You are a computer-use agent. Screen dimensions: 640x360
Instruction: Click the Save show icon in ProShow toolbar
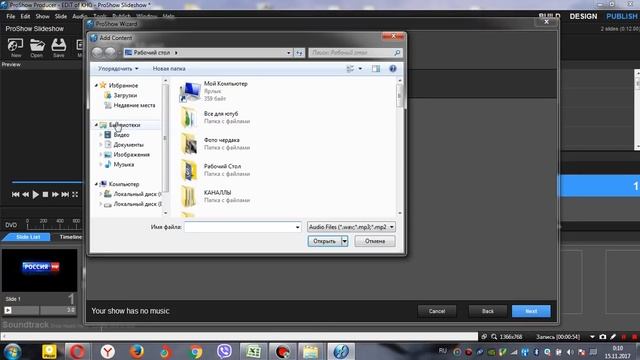coord(58,46)
